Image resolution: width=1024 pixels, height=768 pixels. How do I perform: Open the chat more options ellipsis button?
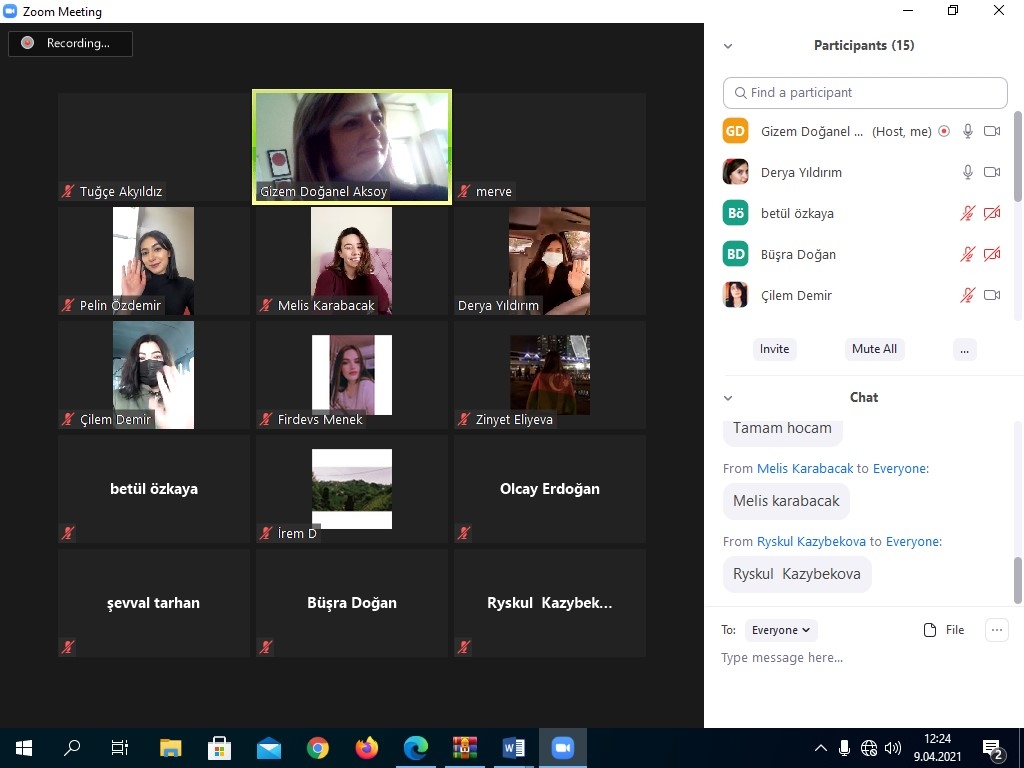click(x=996, y=630)
